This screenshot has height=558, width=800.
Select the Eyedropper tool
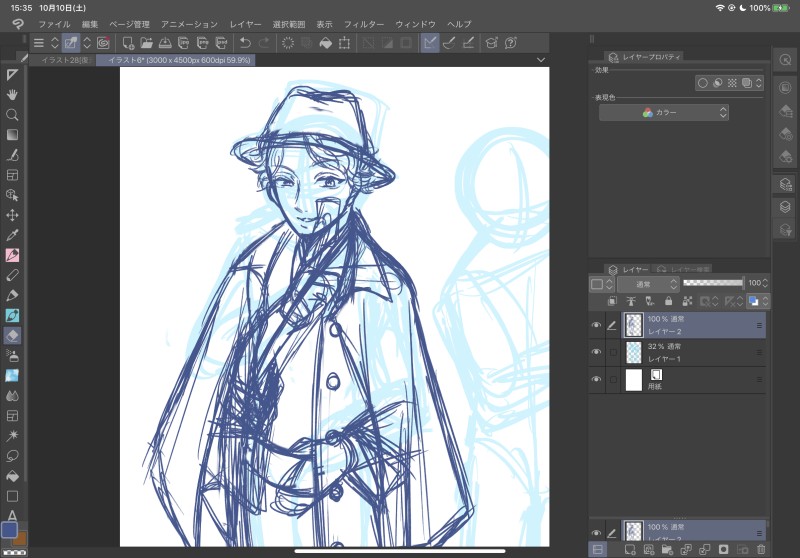(x=13, y=235)
